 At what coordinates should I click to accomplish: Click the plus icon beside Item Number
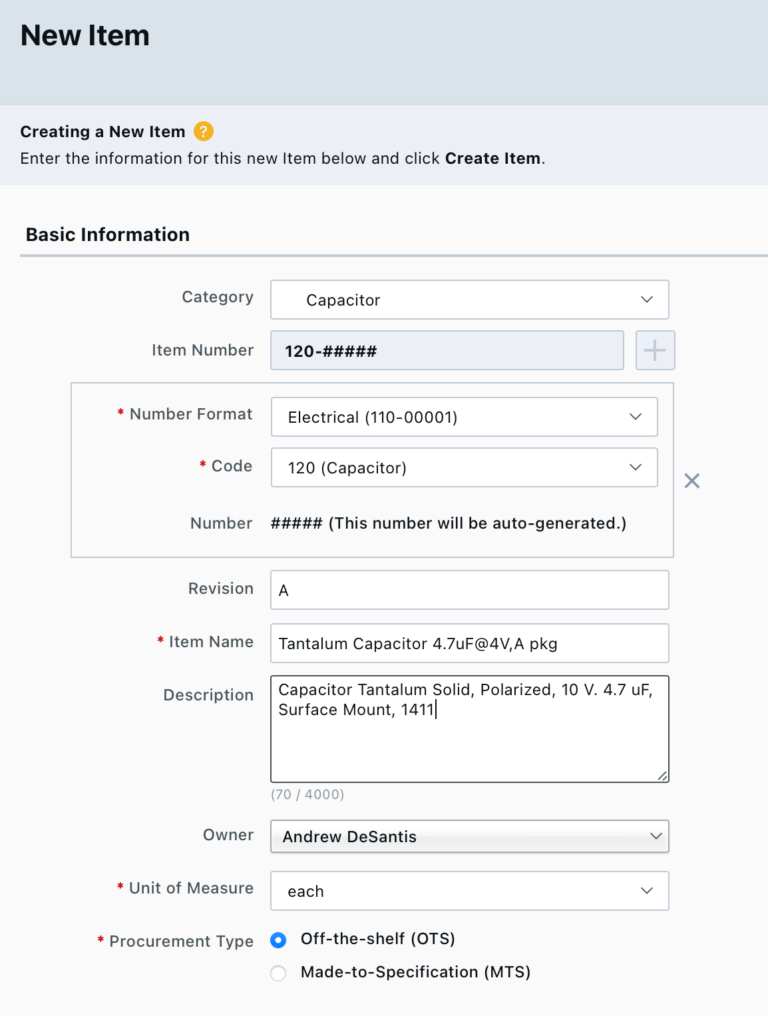pyautogui.click(x=655, y=351)
